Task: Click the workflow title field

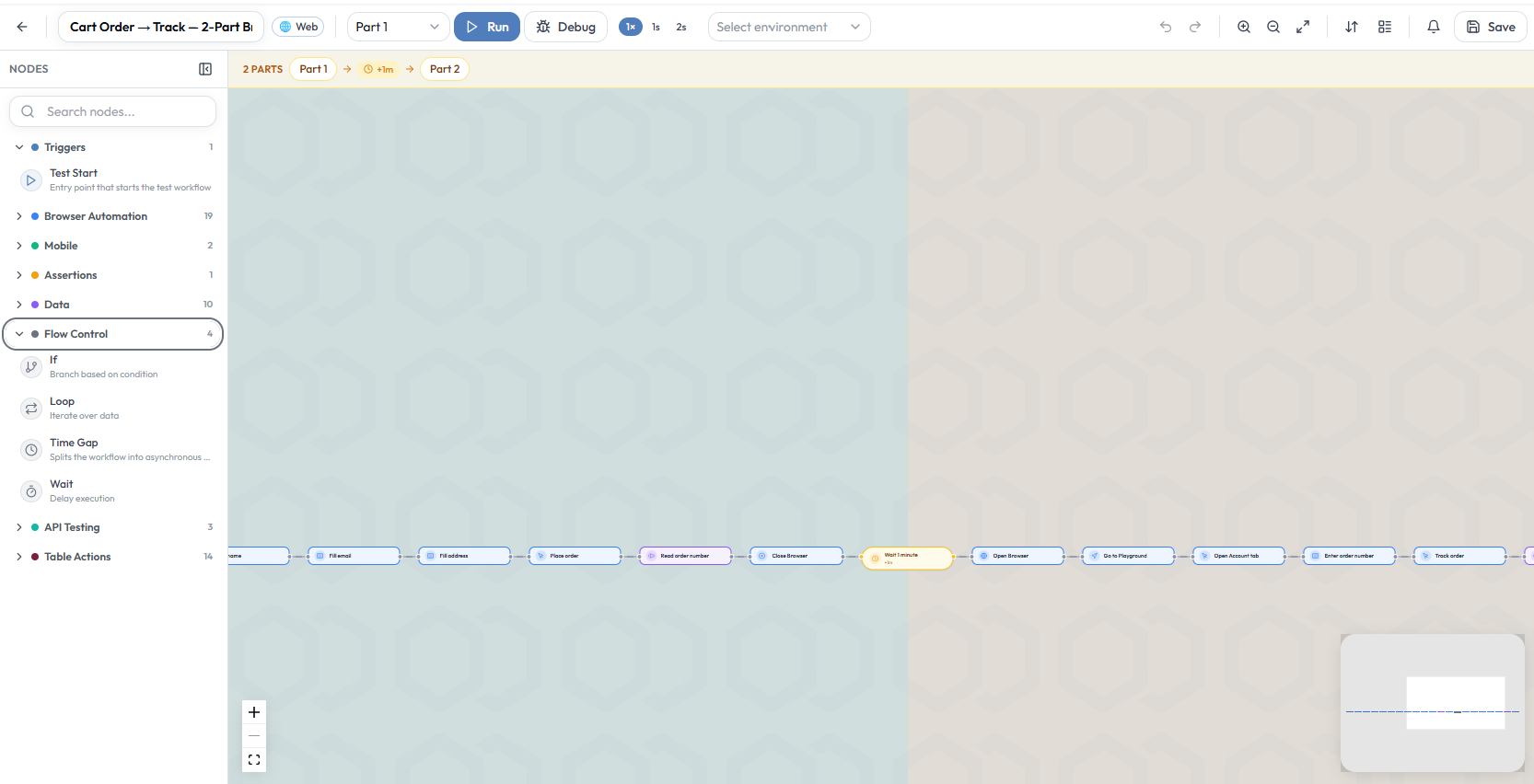Action: pos(161,27)
